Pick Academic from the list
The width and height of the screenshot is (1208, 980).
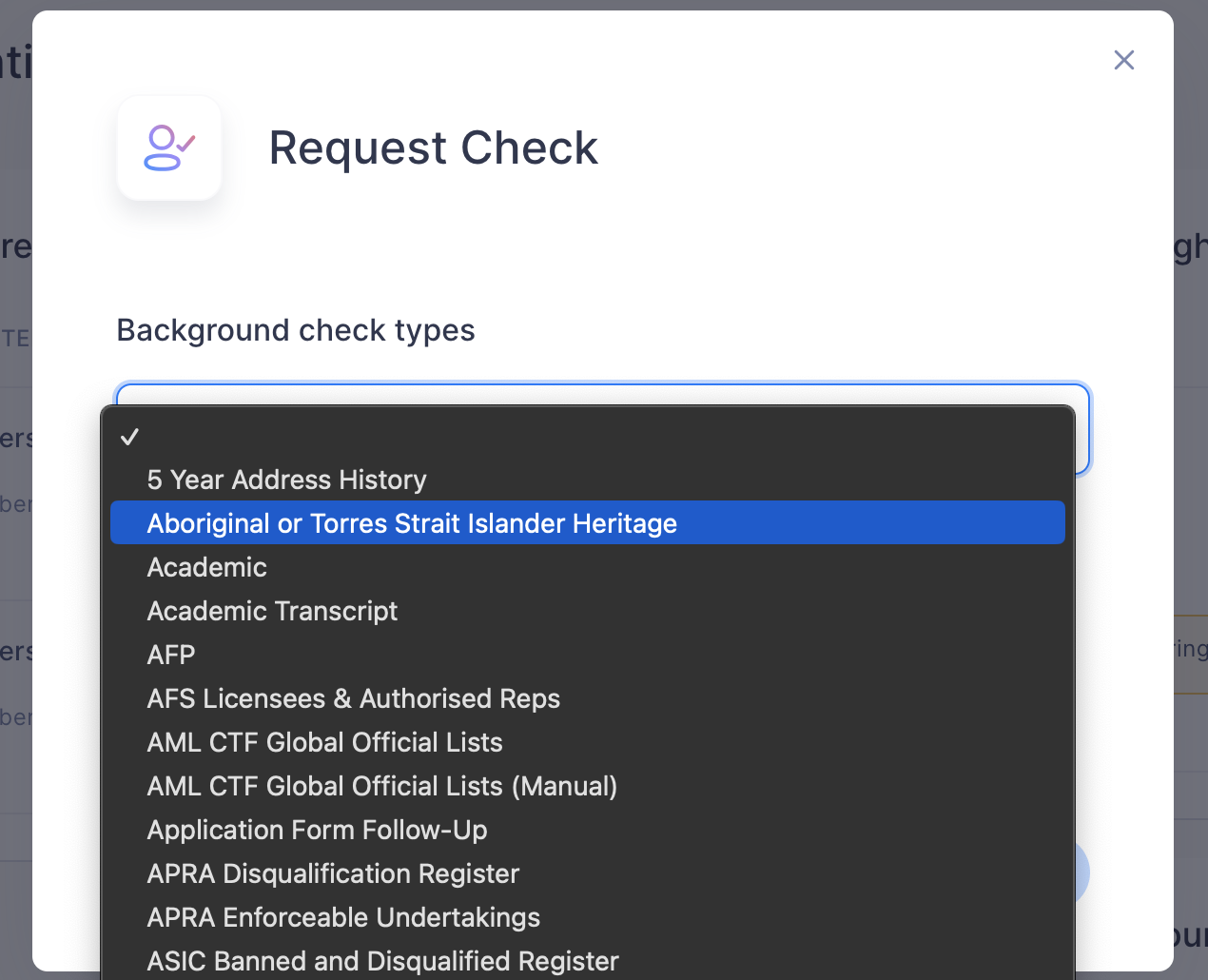coord(206,567)
